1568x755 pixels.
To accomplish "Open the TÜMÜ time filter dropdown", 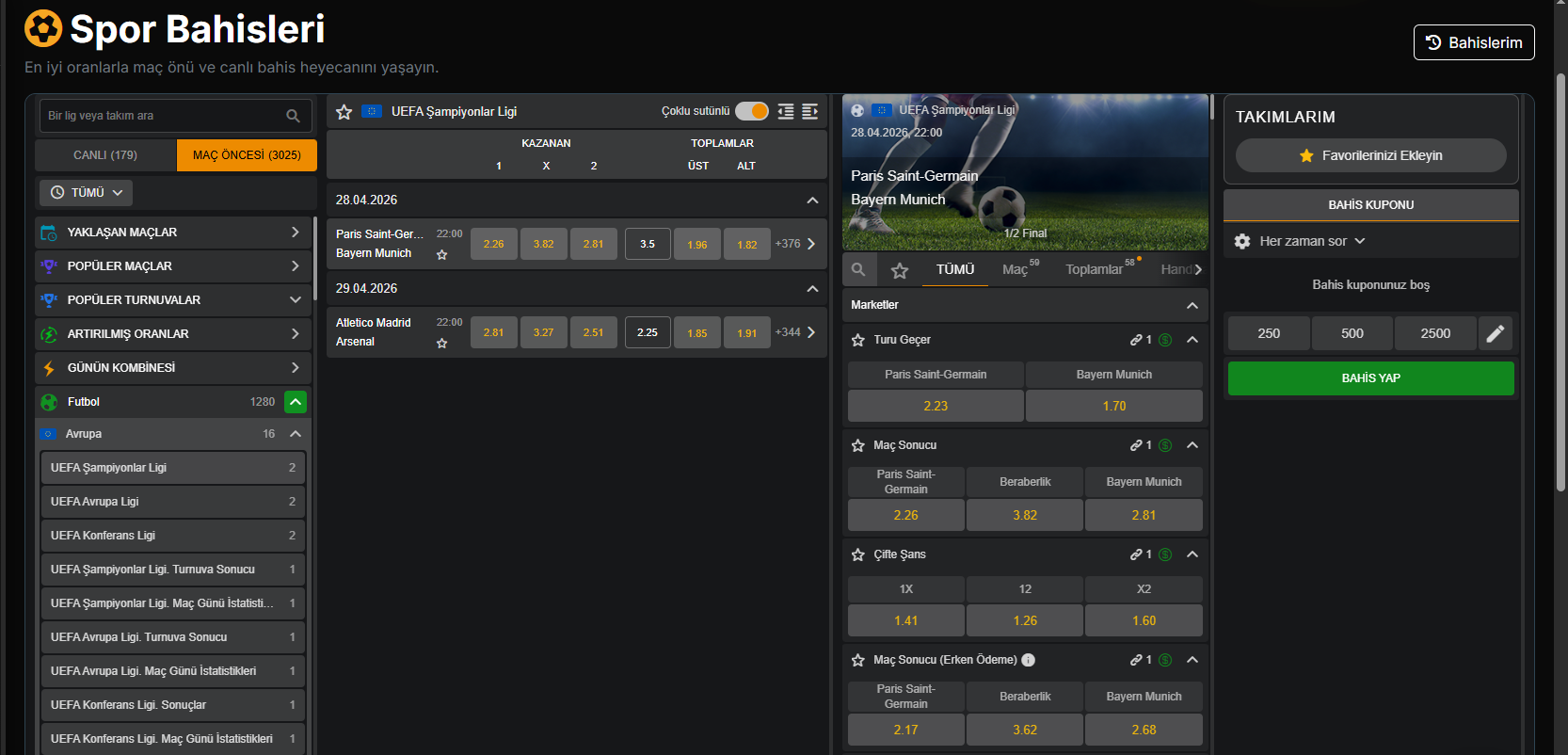I will (86, 192).
